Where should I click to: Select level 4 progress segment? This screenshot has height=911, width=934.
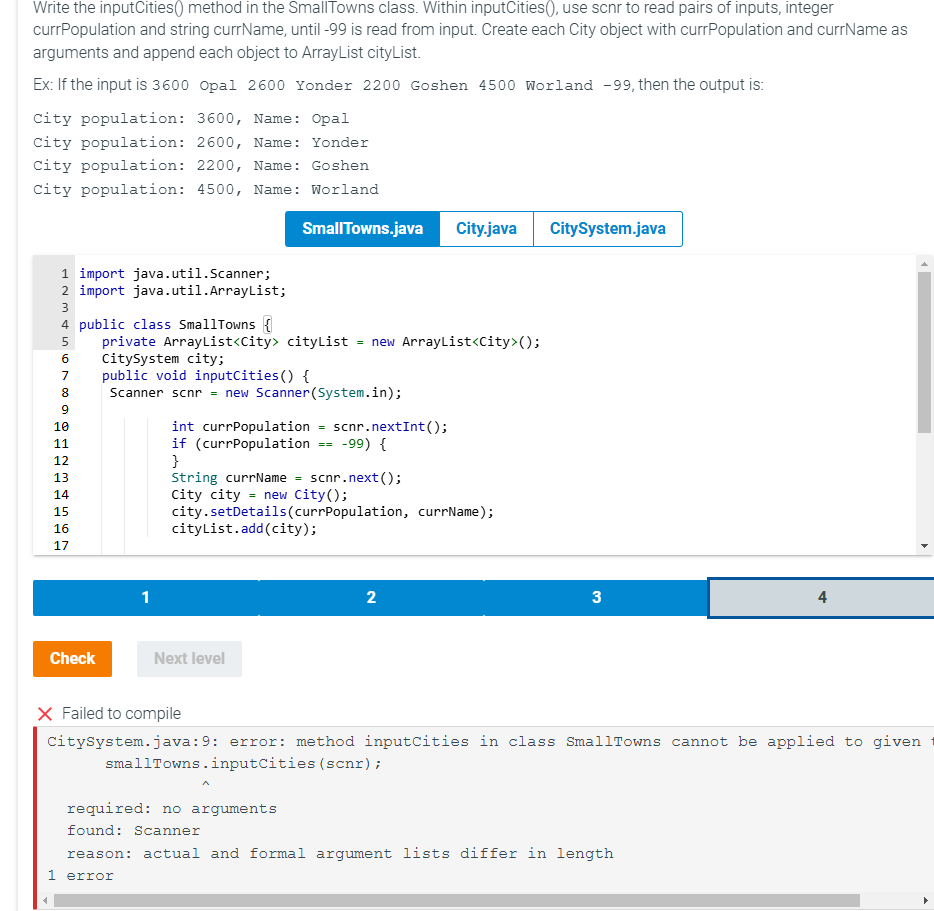[821, 598]
